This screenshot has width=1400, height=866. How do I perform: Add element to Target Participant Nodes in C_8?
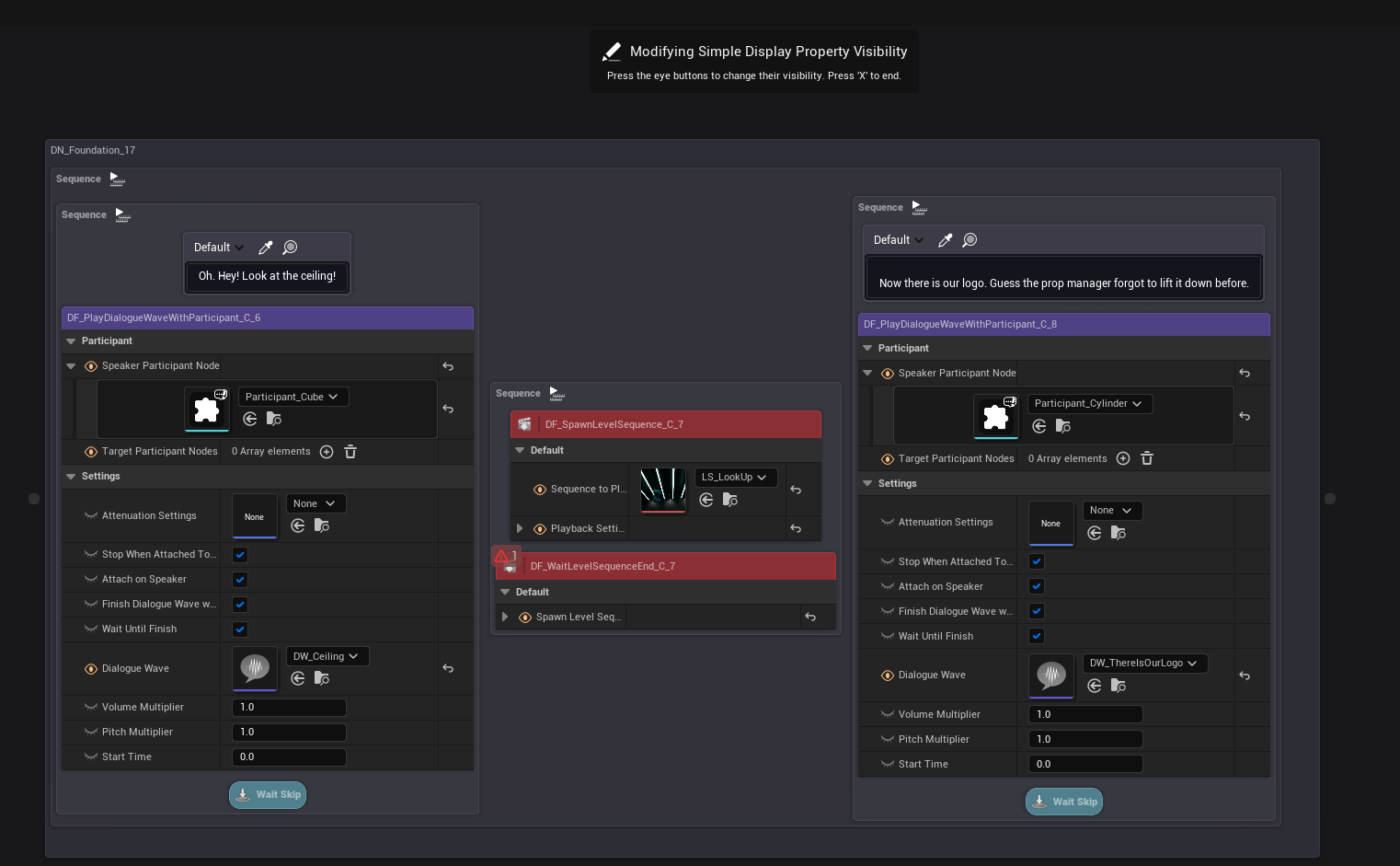point(1123,458)
